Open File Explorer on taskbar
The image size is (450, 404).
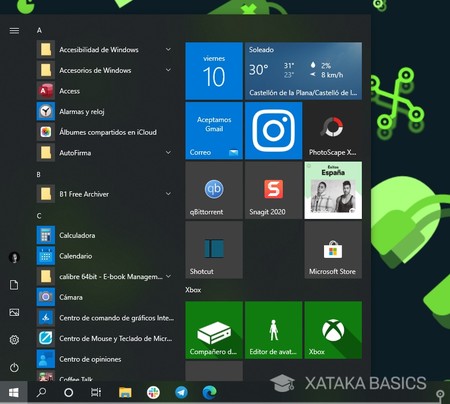click(x=125, y=392)
